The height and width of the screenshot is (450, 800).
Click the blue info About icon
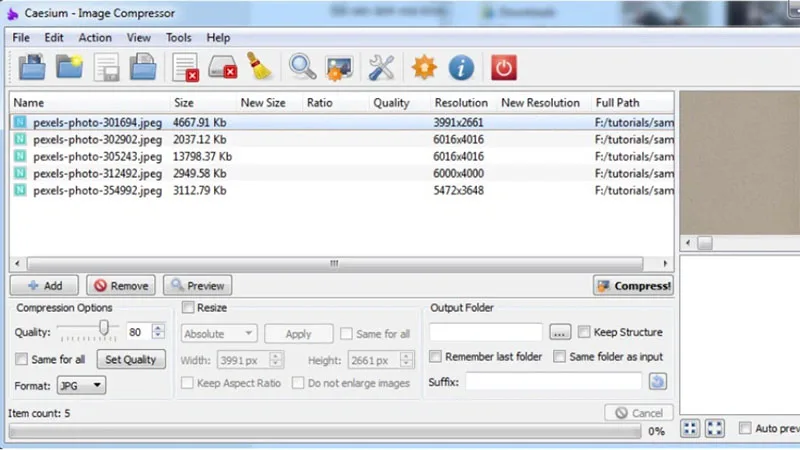coord(461,67)
